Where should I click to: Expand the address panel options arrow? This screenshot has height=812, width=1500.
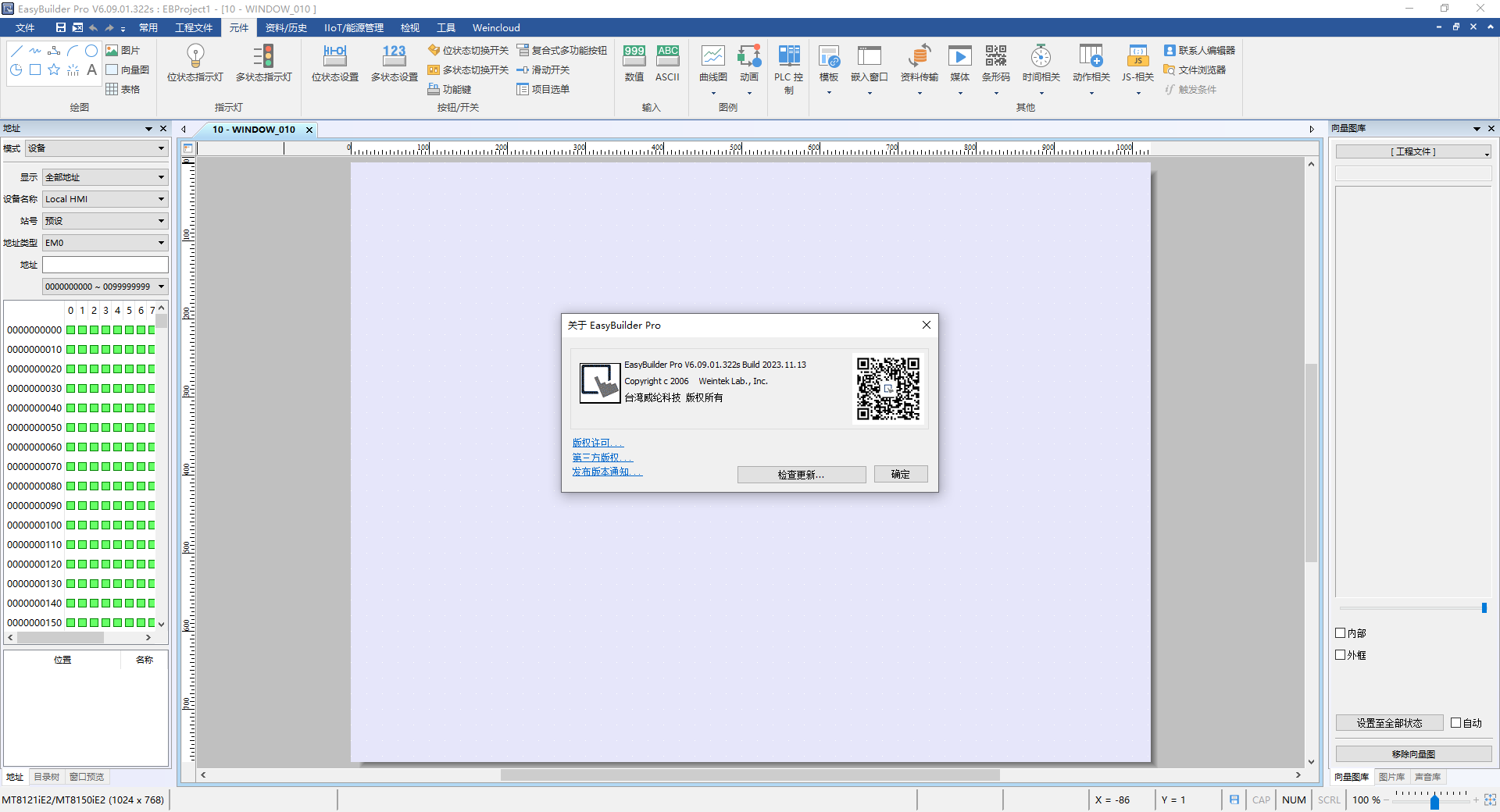click(148, 129)
